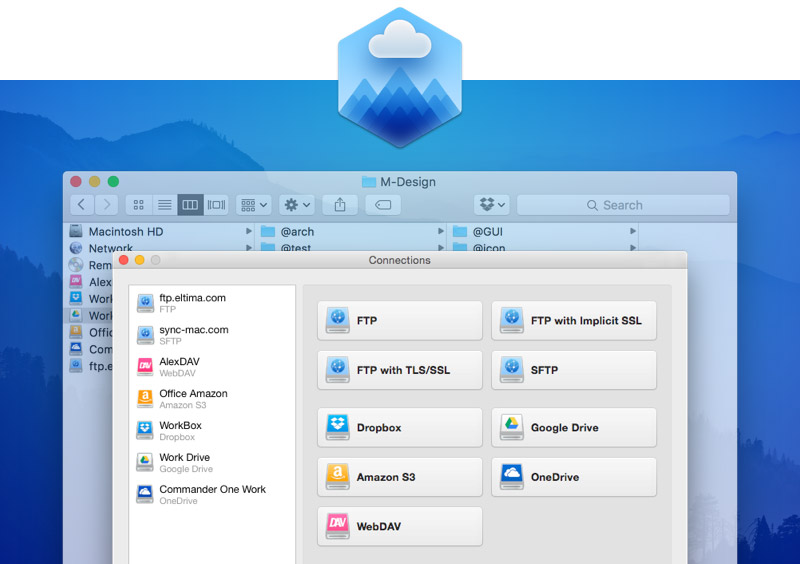Select the sync-mac.com SFTP connection
800x564 pixels.
pos(212,335)
